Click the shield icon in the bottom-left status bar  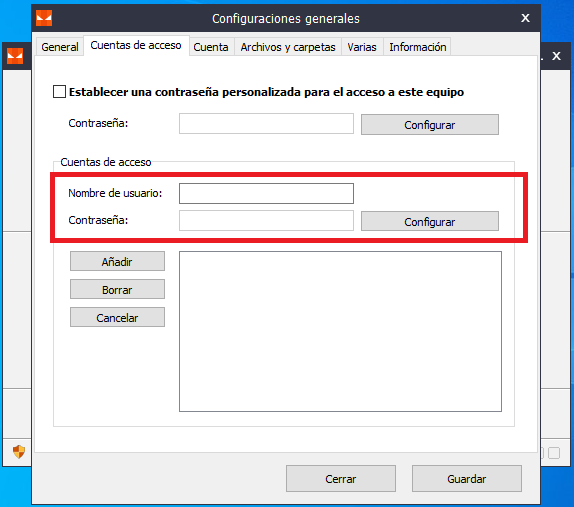click(x=19, y=452)
